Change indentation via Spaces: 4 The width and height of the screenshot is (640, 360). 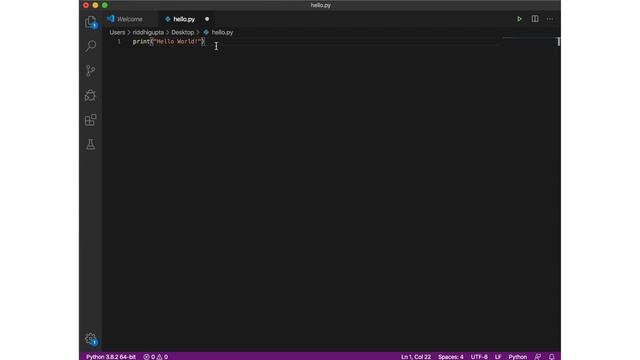[x=451, y=357]
